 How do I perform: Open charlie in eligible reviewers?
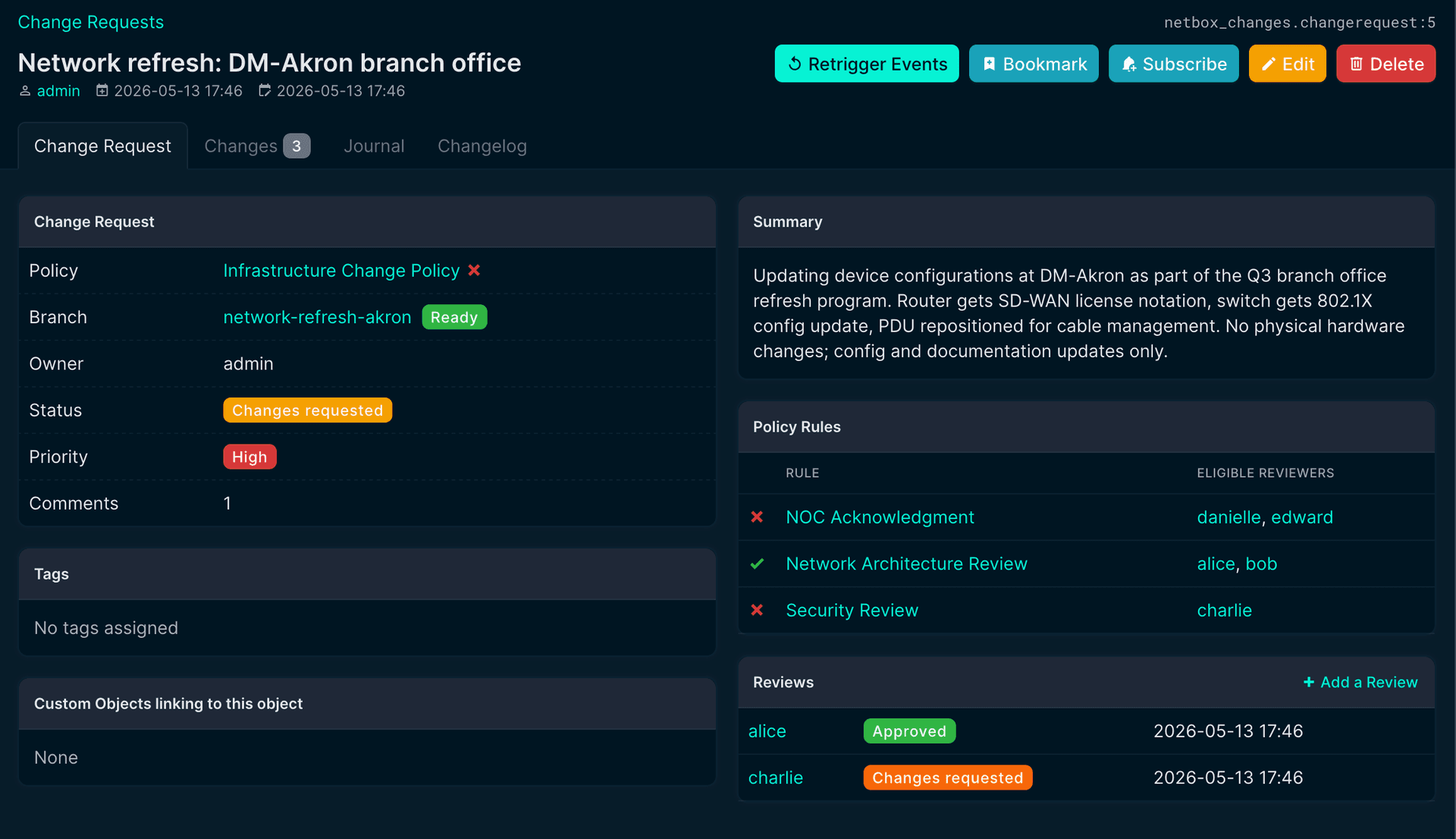(1224, 611)
